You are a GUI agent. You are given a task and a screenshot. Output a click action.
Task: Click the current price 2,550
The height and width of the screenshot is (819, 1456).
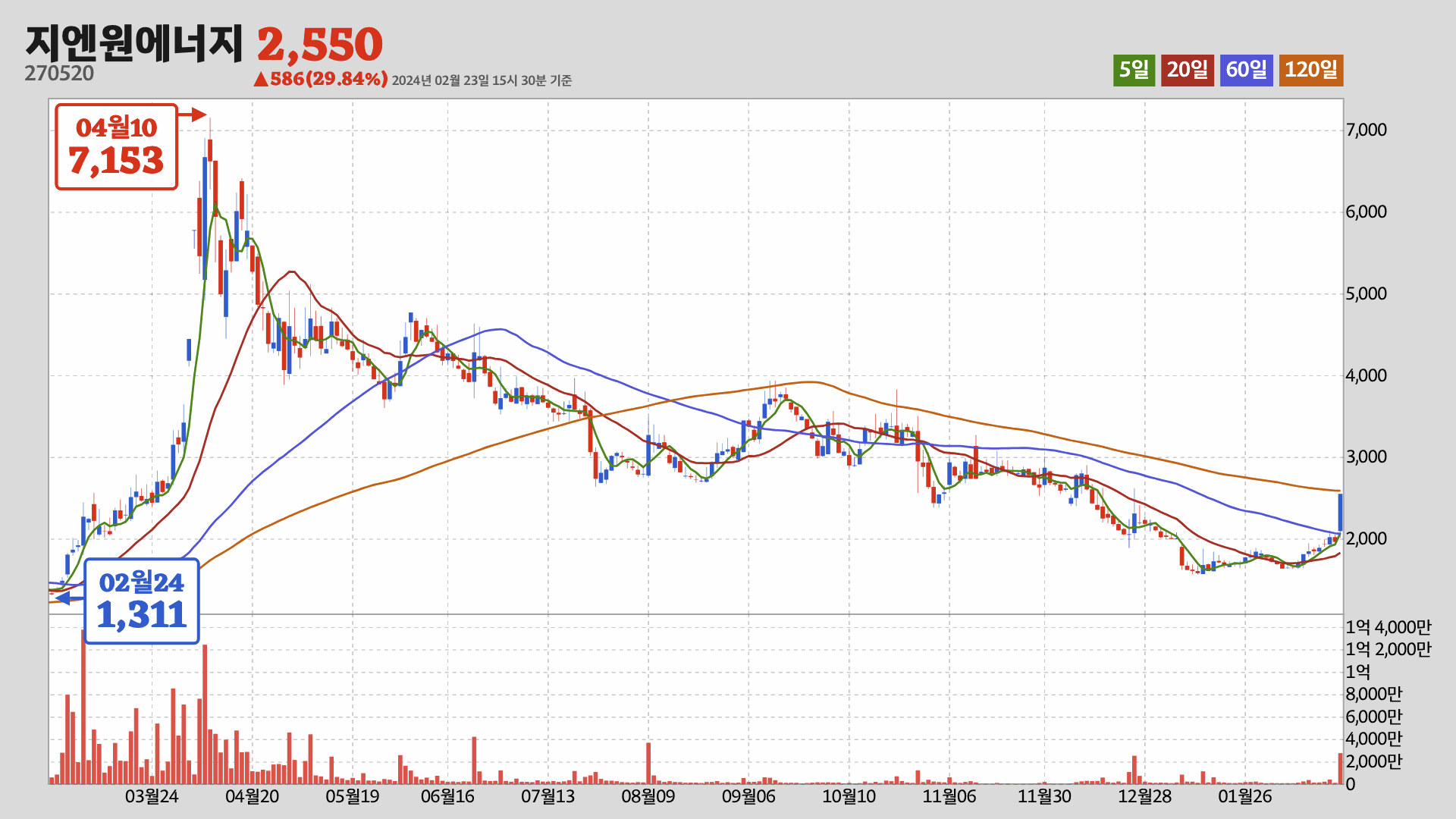(320, 45)
